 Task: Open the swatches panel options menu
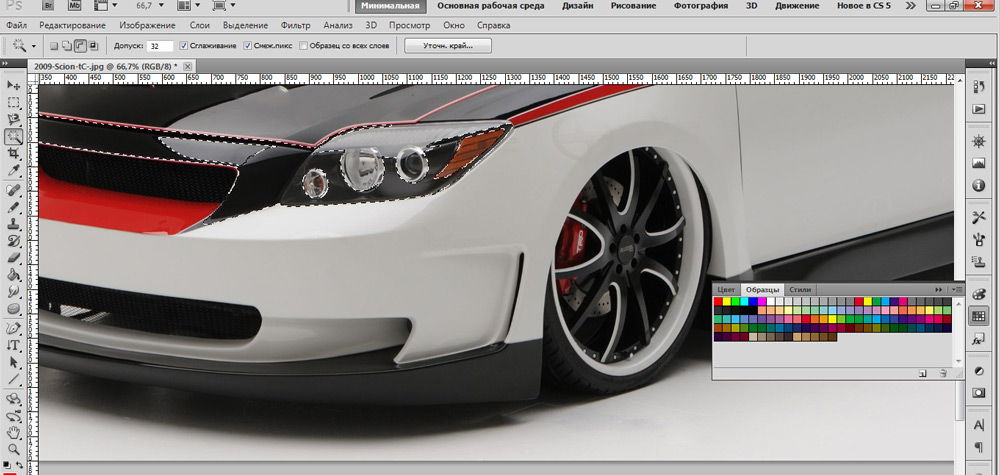(957, 289)
